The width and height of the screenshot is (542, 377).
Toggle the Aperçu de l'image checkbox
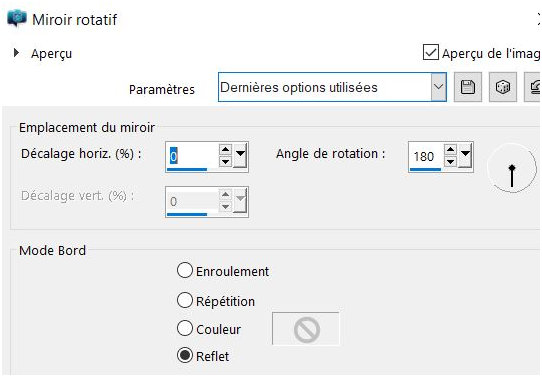tap(431, 53)
